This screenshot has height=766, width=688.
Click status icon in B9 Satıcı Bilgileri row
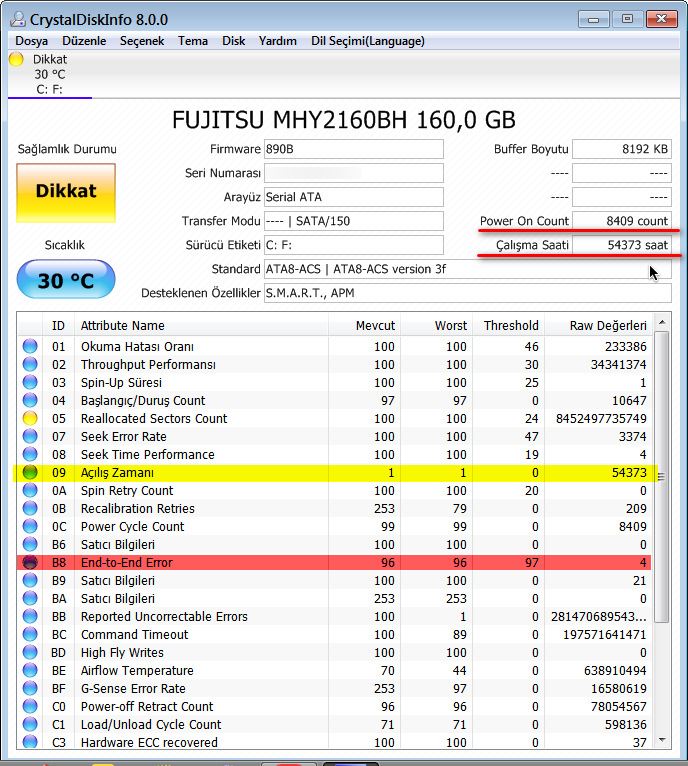coord(30,580)
